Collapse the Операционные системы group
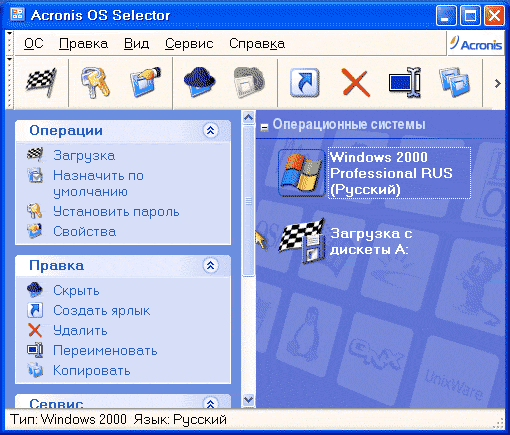This screenshot has width=510, height=435. 265,127
